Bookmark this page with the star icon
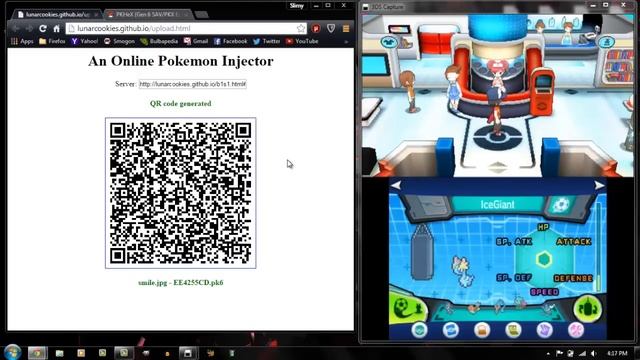 pyautogui.click(x=301, y=28)
